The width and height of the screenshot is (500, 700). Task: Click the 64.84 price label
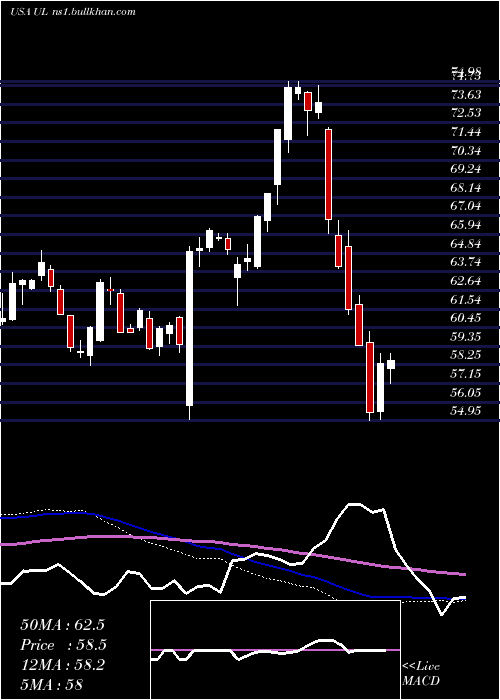click(x=466, y=244)
